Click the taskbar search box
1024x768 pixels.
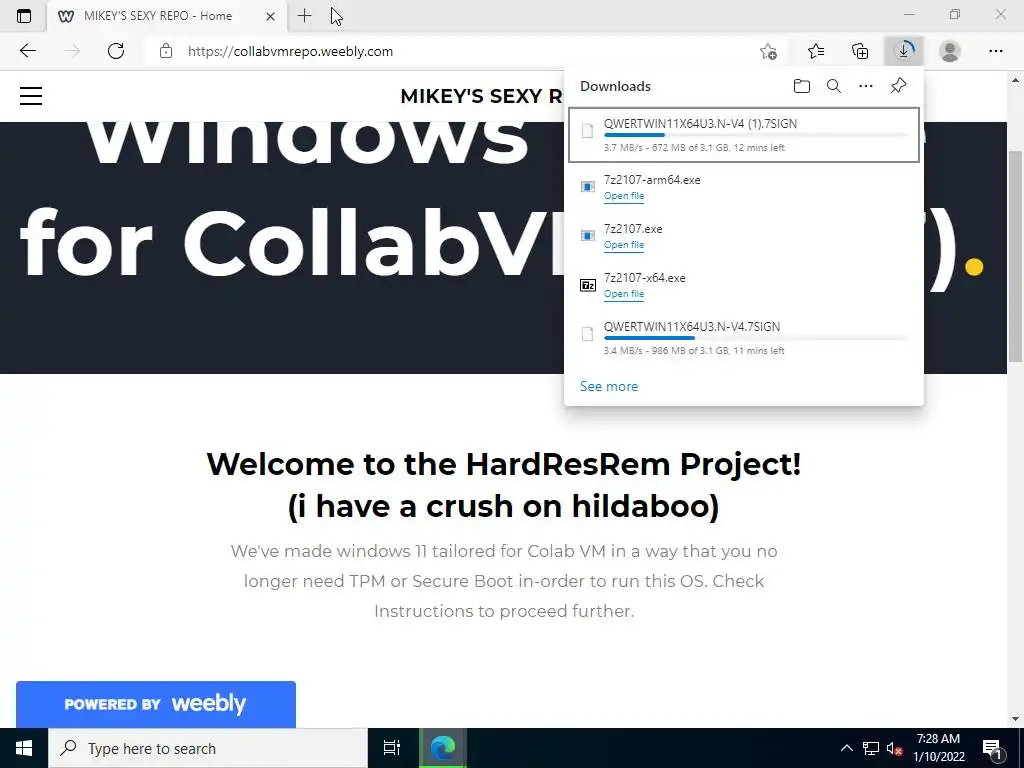pyautogui.click(x=208, y=748)
